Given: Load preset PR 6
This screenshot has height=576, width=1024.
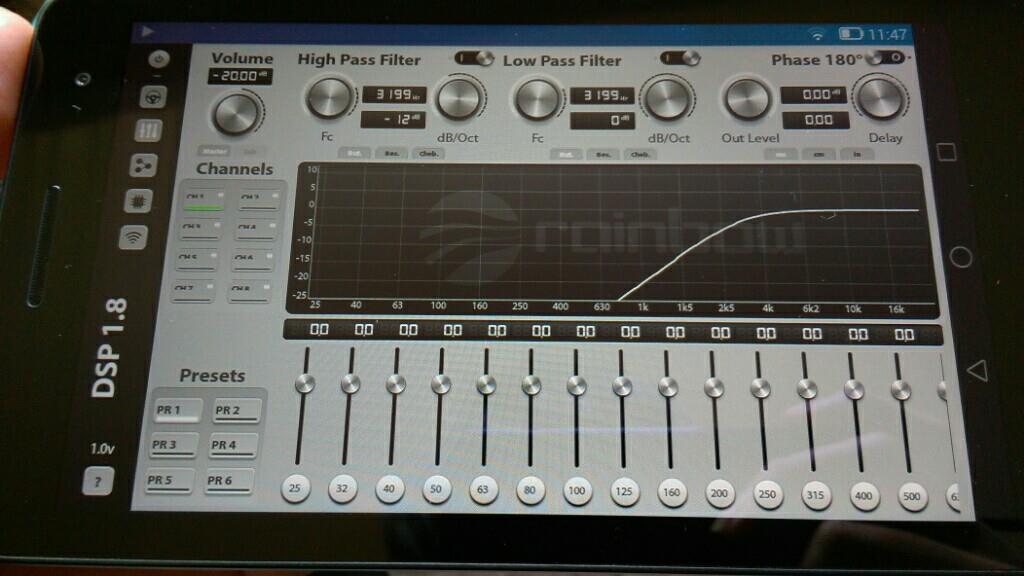Looking at the screenshot, I should pyautogui.click(x=229, y=482).
